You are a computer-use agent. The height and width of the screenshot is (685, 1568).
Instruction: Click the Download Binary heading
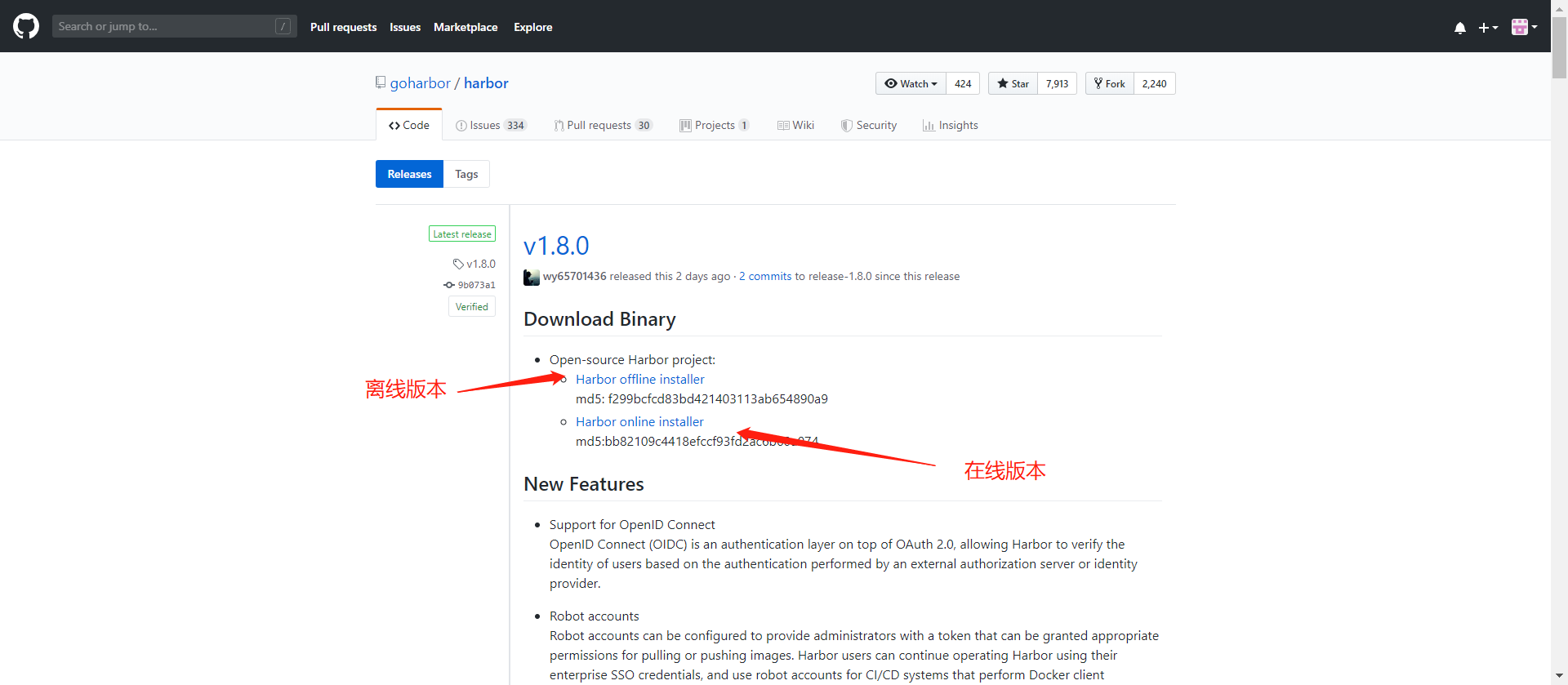(599, 319)
